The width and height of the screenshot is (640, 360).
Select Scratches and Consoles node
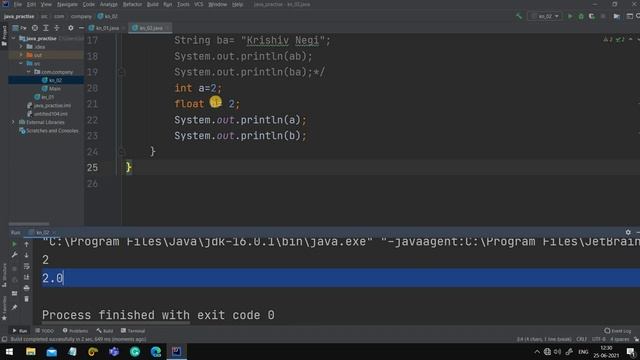(49, 131)
